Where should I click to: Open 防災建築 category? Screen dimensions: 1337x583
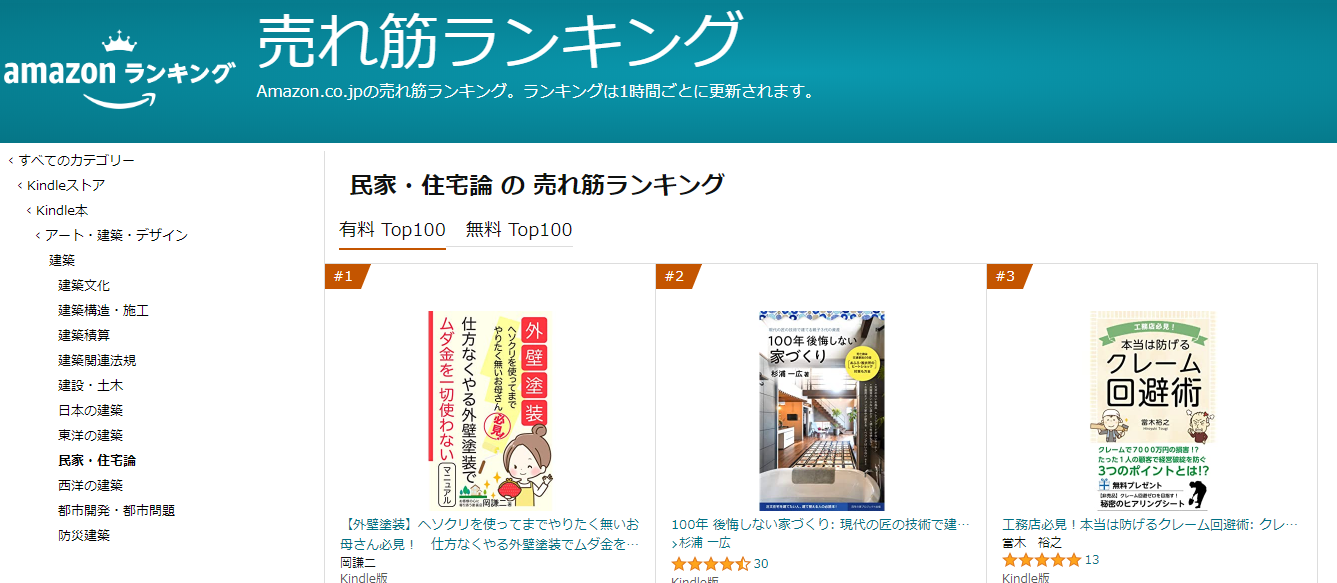pos(84,535)
